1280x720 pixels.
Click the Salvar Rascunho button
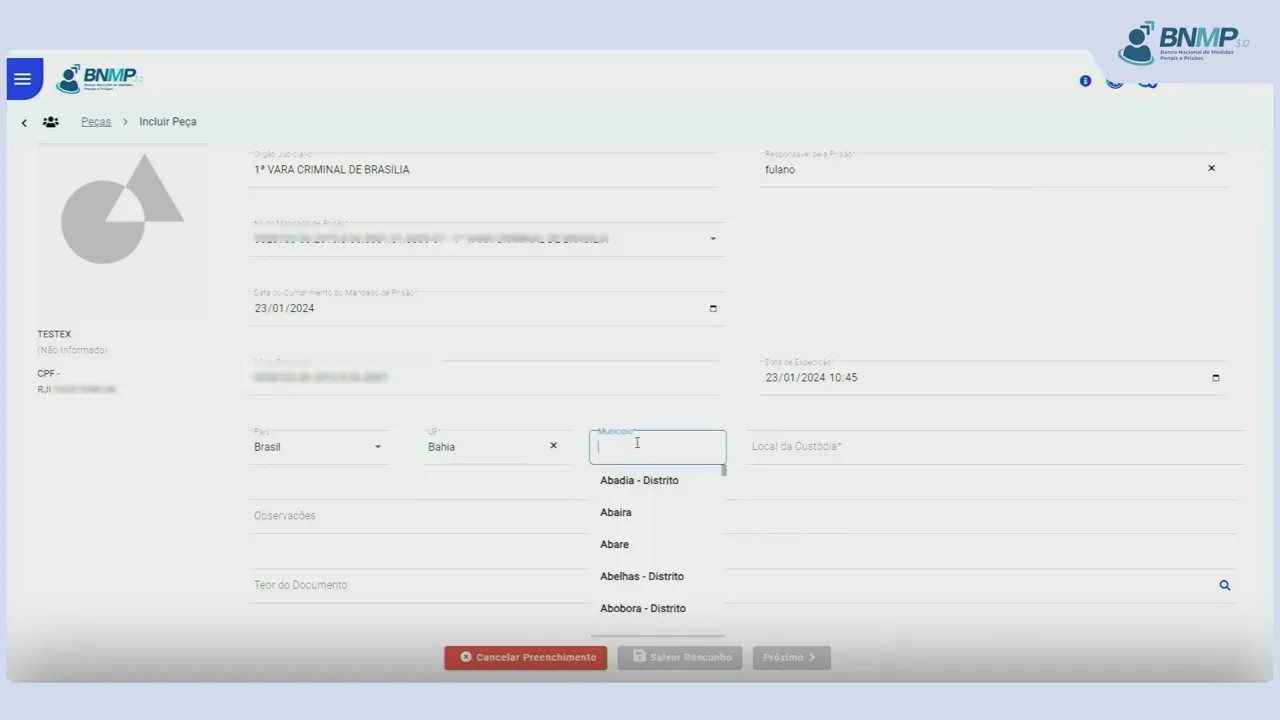(x=680, y=658)
